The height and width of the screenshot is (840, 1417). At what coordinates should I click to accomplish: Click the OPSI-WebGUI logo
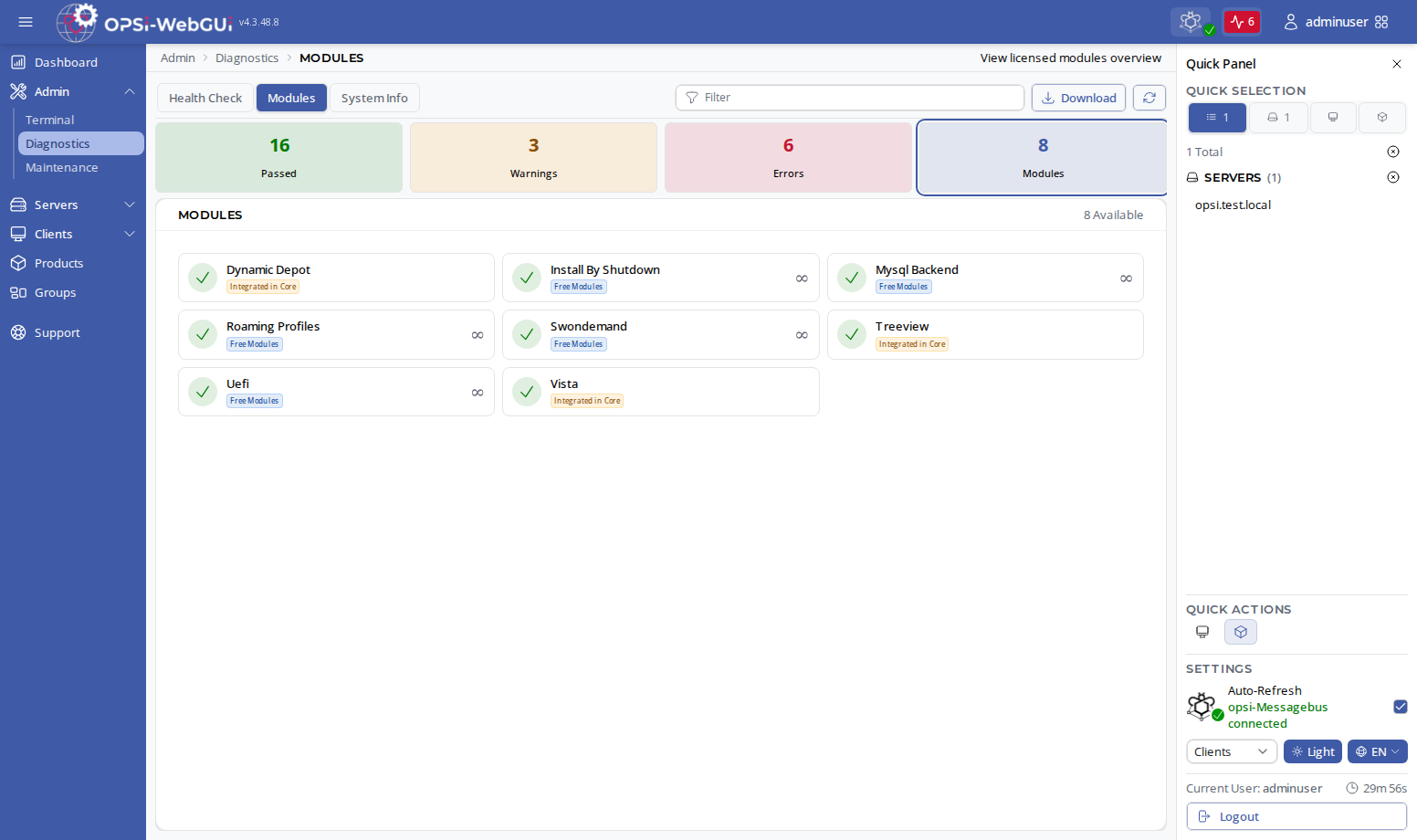coord(144,22)
